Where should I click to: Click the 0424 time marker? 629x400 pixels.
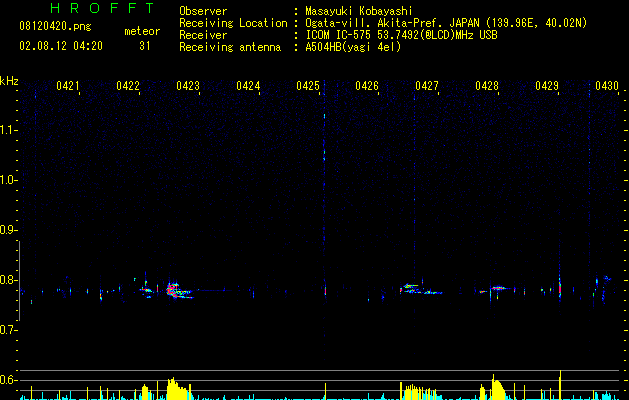coord(248,86)
